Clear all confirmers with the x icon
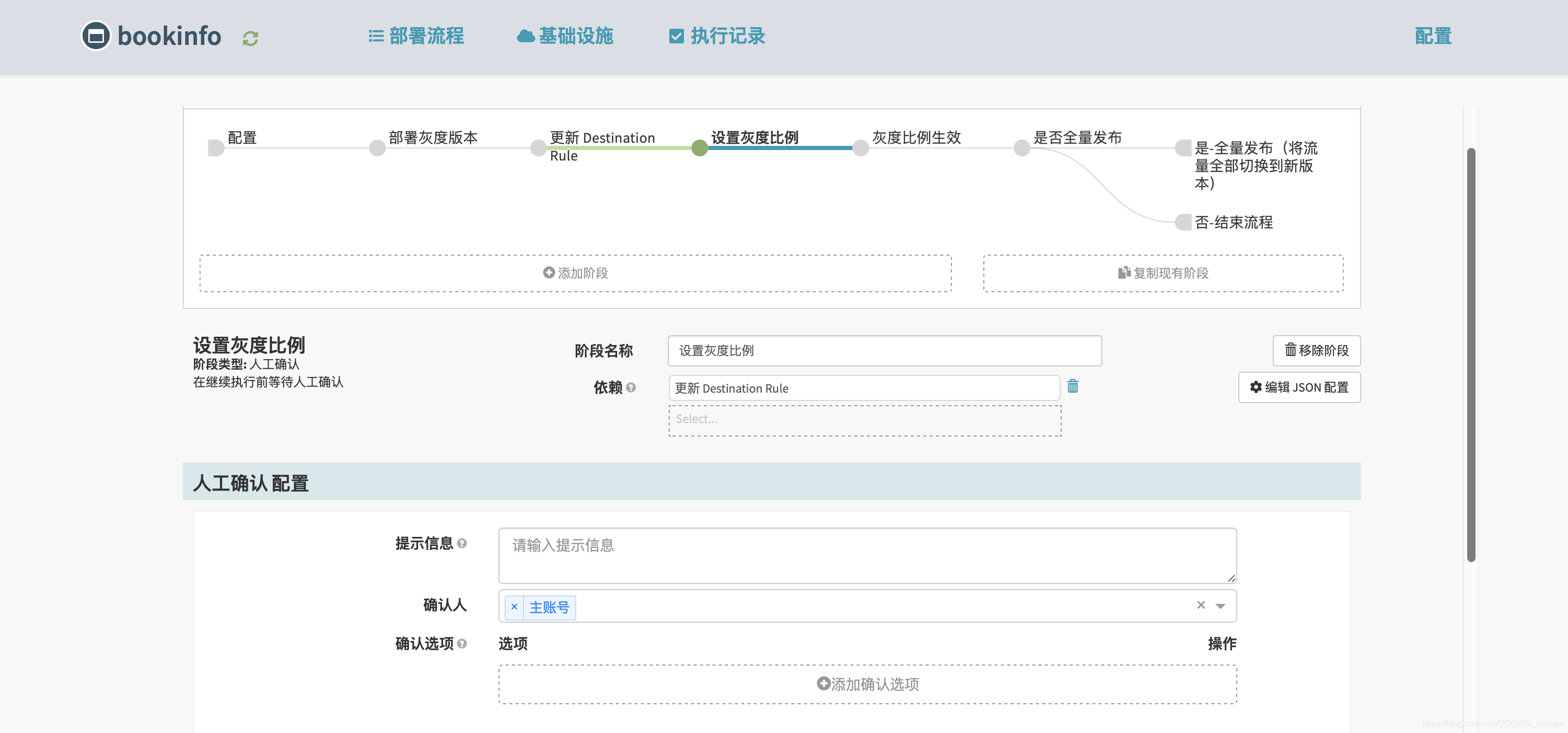 click(1200, 605)
